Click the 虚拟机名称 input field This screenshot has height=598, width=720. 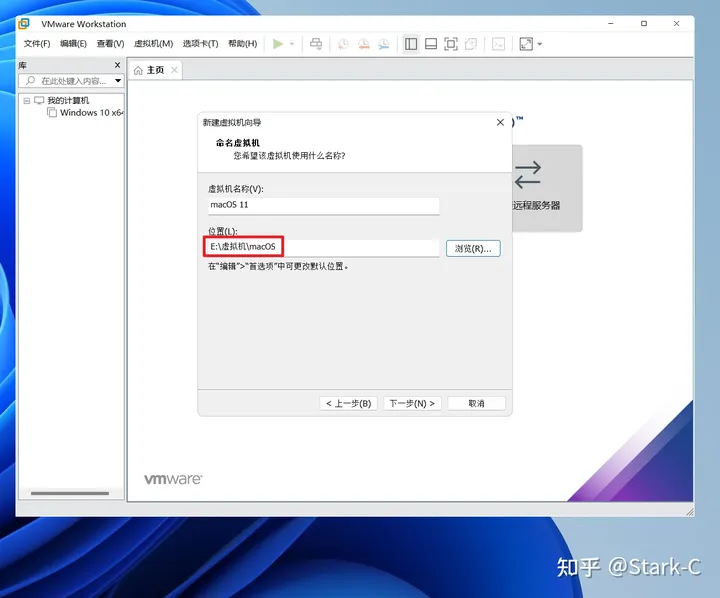[x=323, y=205]
